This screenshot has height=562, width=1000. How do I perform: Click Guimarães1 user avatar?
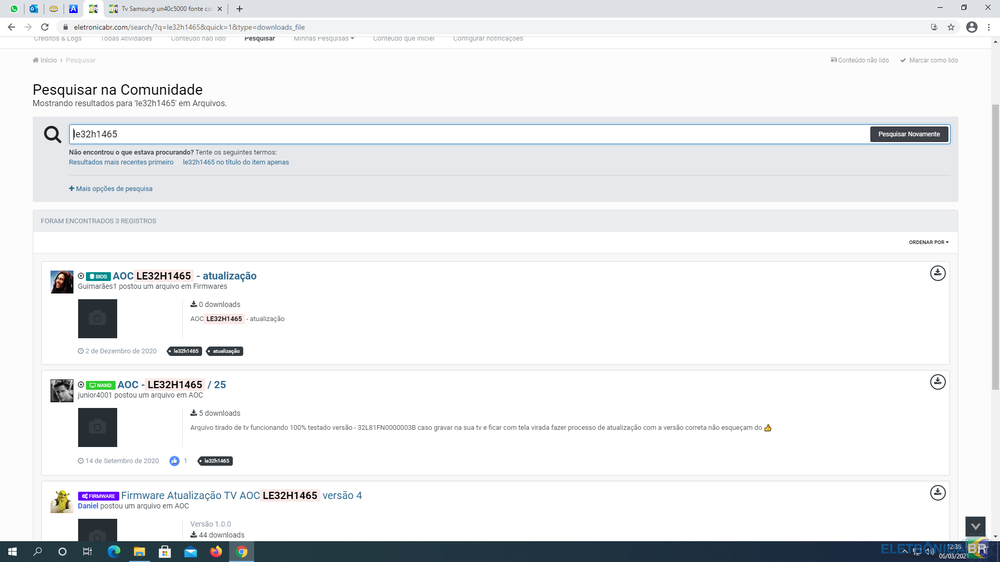pos(62,282)
